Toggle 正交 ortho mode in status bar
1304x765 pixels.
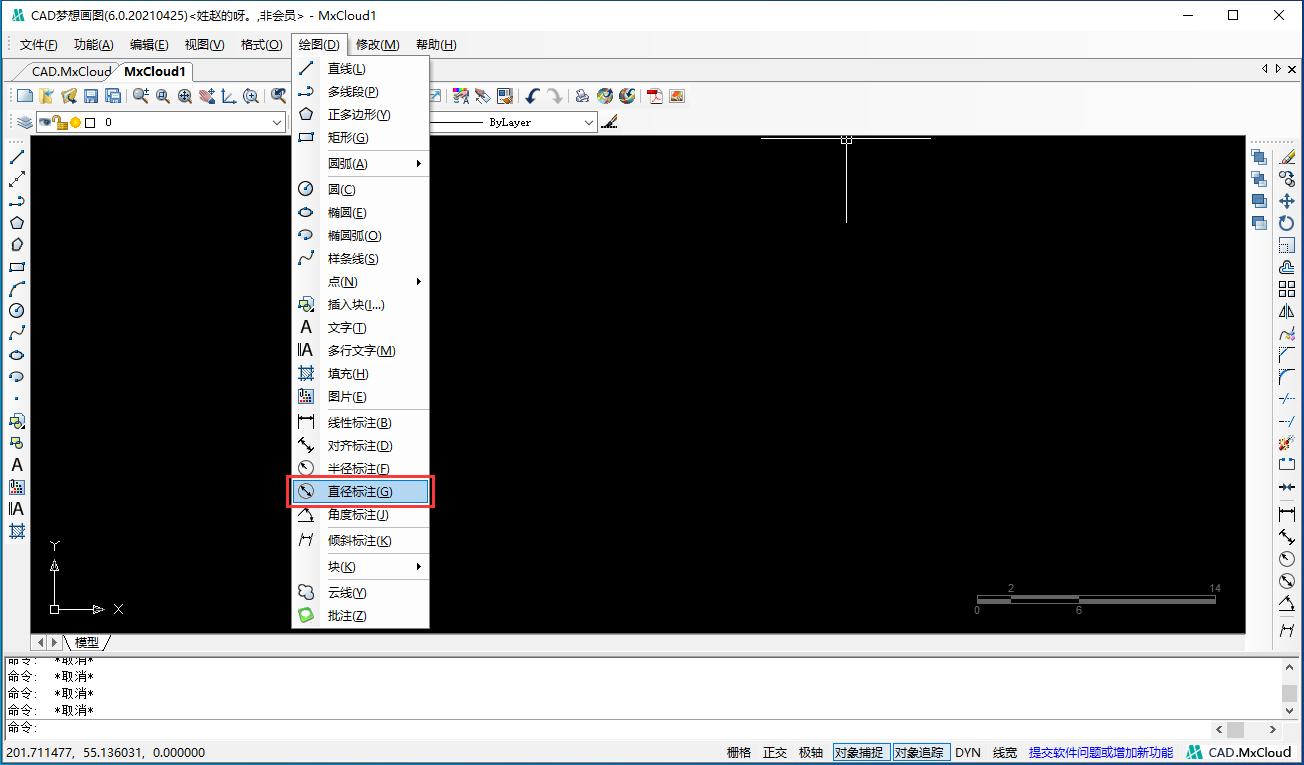(x=775, y=752)
